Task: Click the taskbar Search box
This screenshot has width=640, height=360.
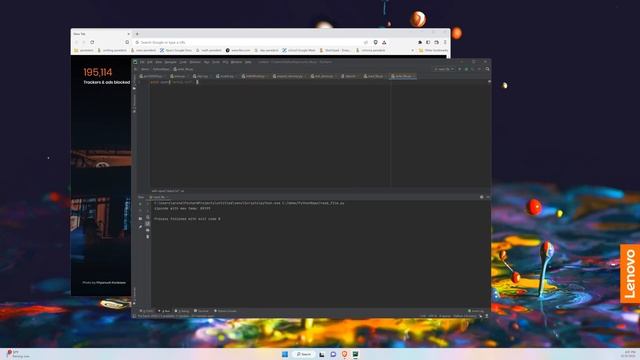Action: point(303,354)
